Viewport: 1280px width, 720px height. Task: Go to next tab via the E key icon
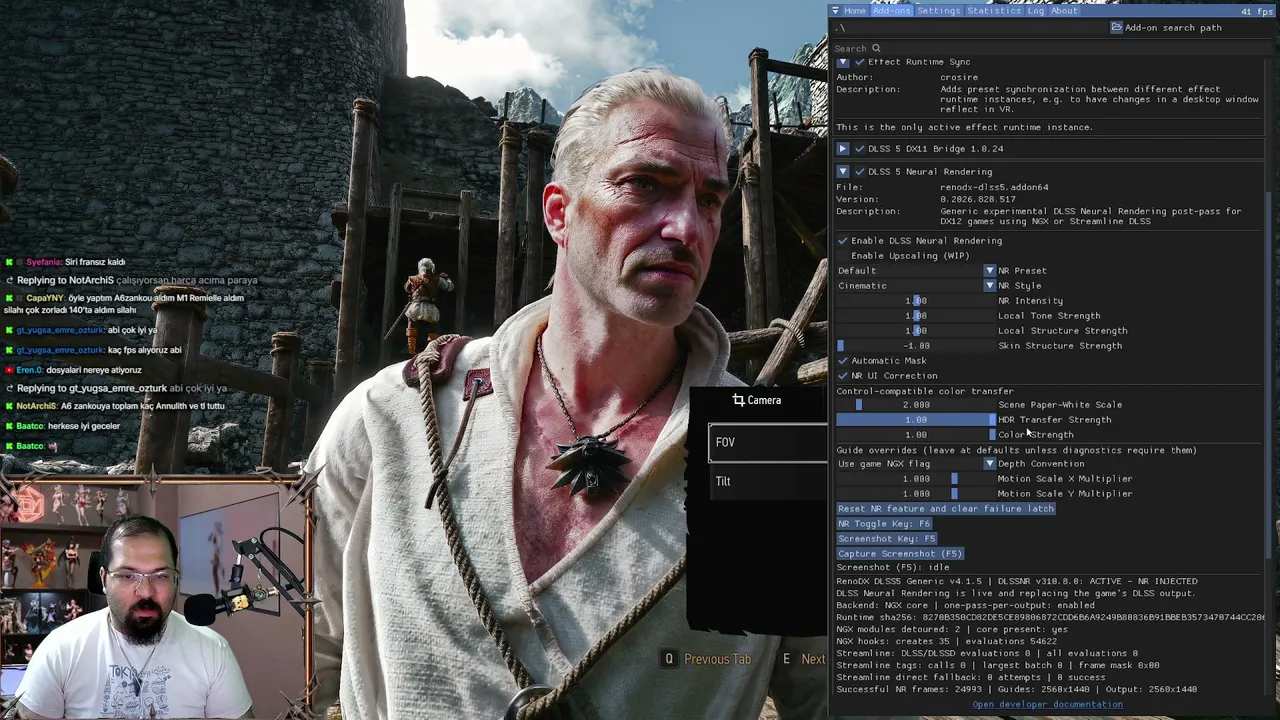[x=786, y=659]
